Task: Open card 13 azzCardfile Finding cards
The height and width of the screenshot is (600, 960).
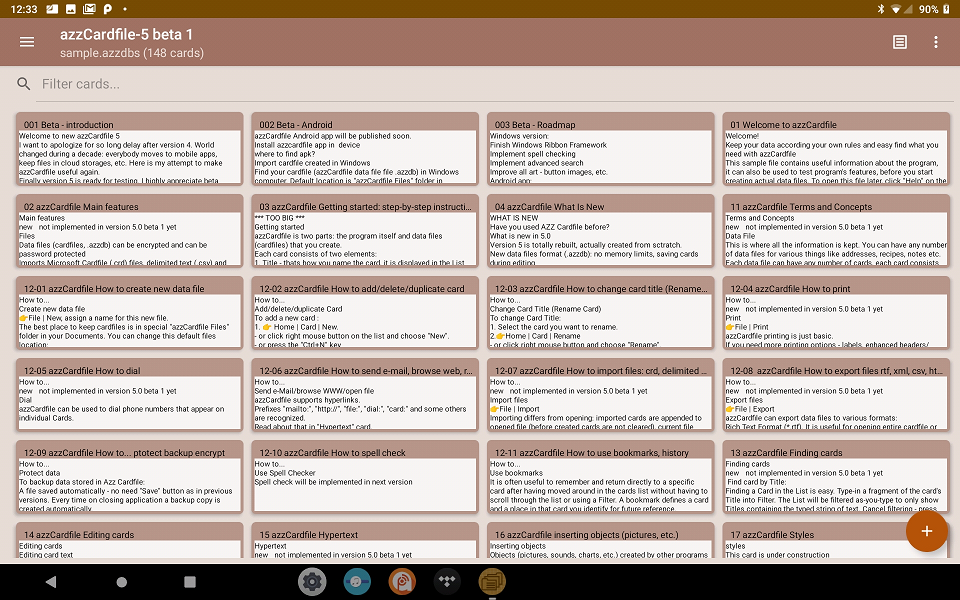Action: 836,476
